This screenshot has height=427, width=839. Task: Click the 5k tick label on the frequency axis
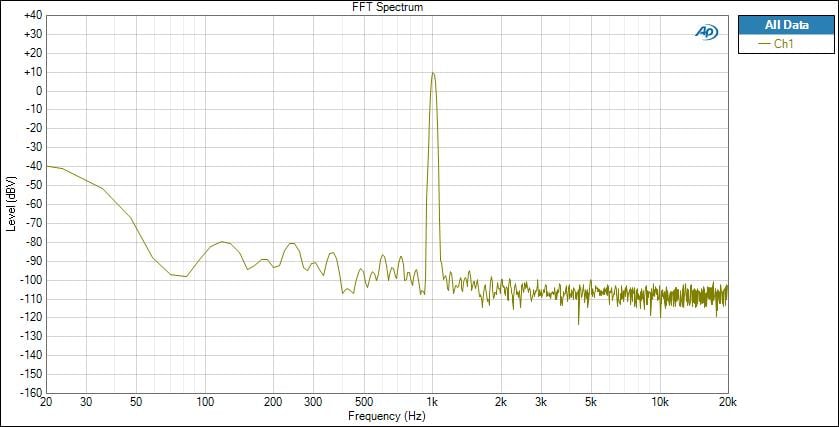click(591, 402)
